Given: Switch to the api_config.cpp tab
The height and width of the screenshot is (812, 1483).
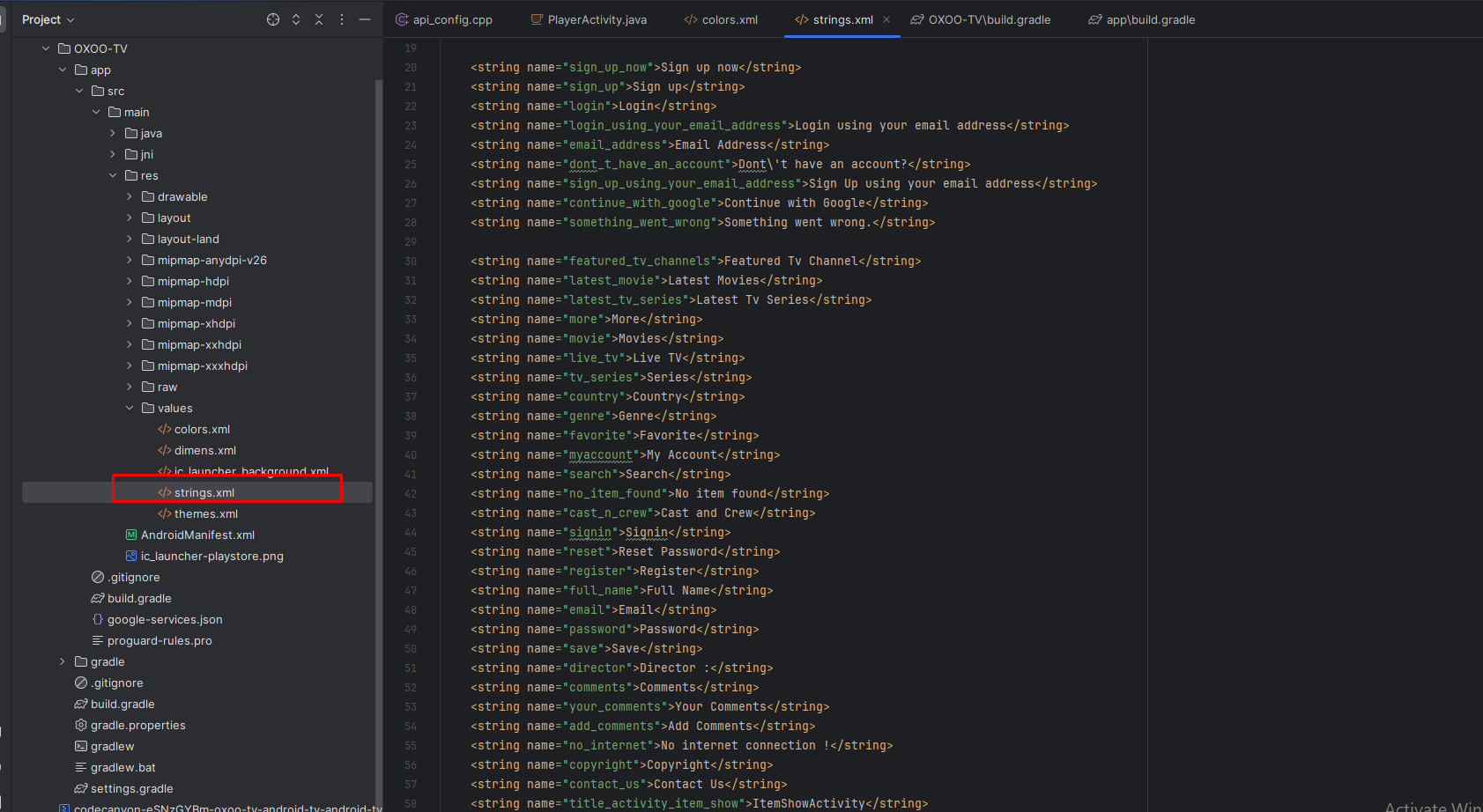Looking at the screenshot, I should point(444,19).
